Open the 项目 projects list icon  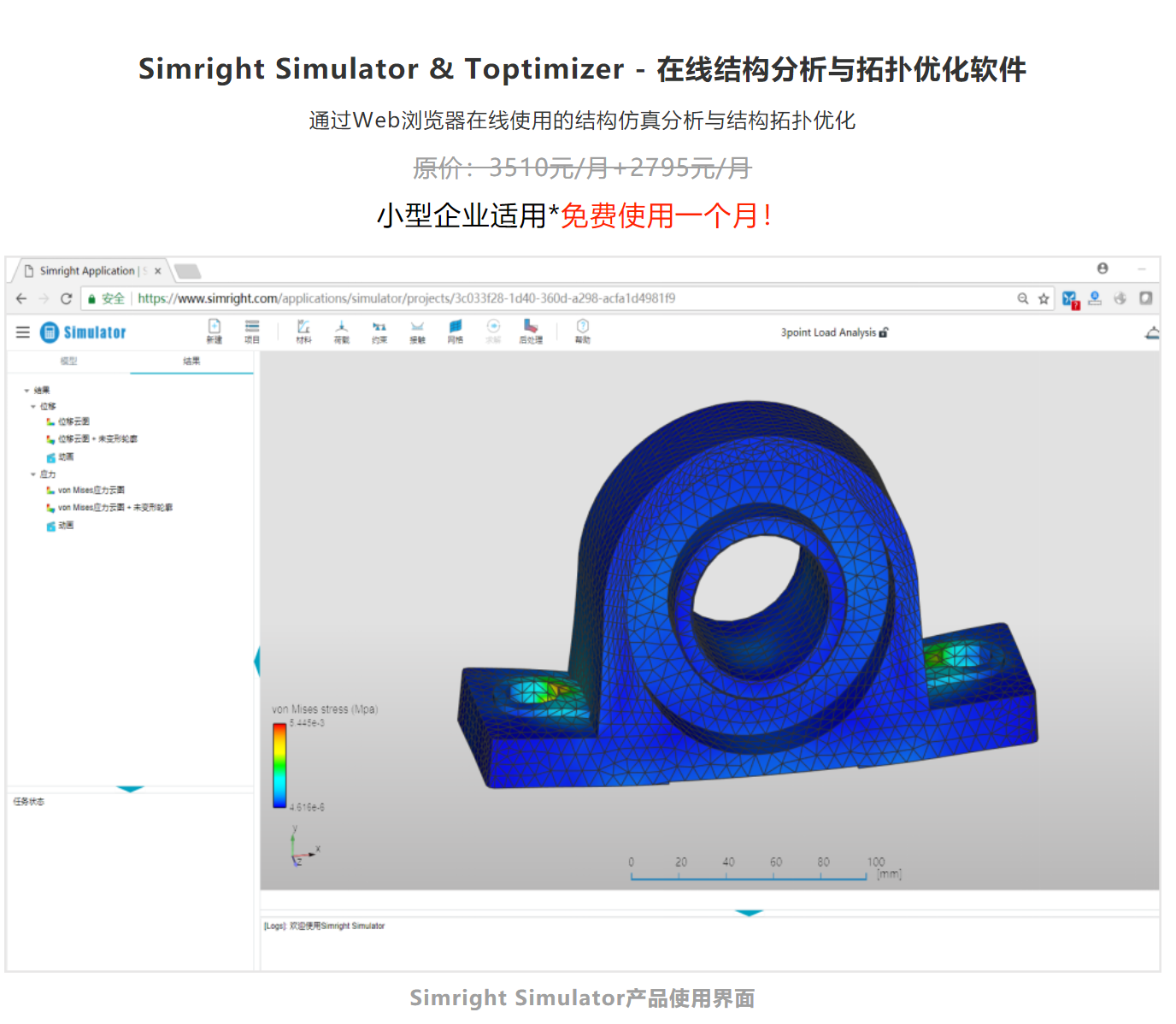(x=252, y=331)
